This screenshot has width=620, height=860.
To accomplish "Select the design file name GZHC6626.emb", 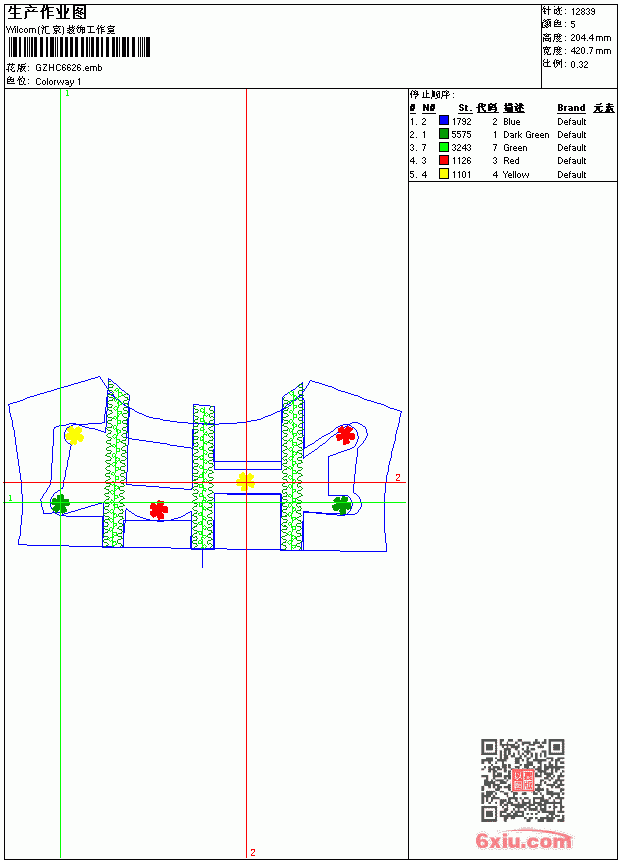I will point(69,67).
